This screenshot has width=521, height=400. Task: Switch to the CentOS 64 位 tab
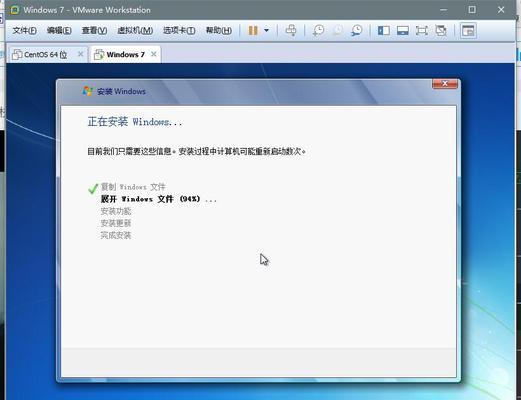(x=45, y=54)
